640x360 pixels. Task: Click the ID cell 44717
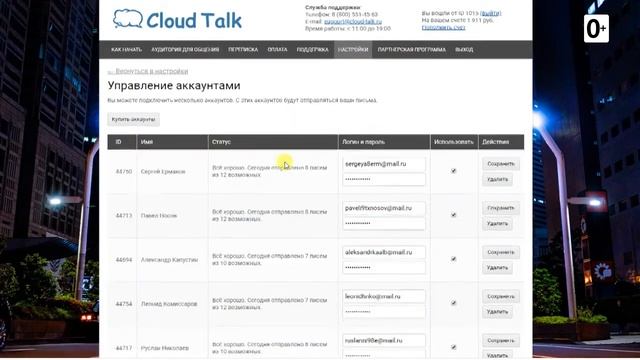124,348
